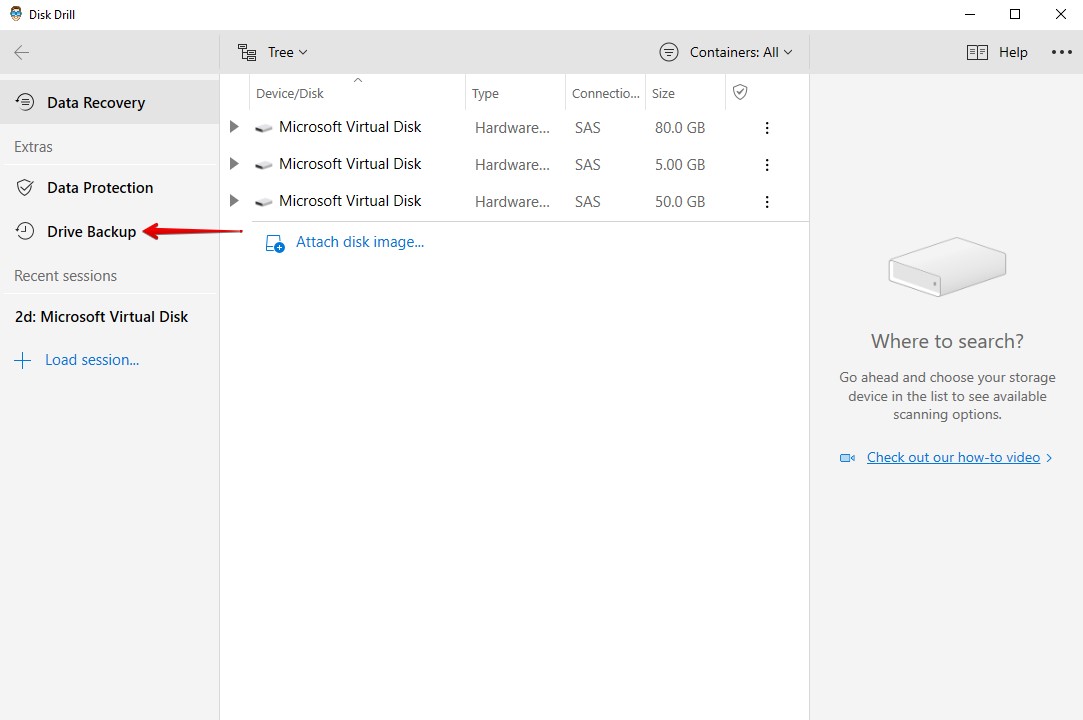This screenshot has height=720, width=1083.
Task: Click the Load session link
Action: click(x=92, y=360)
